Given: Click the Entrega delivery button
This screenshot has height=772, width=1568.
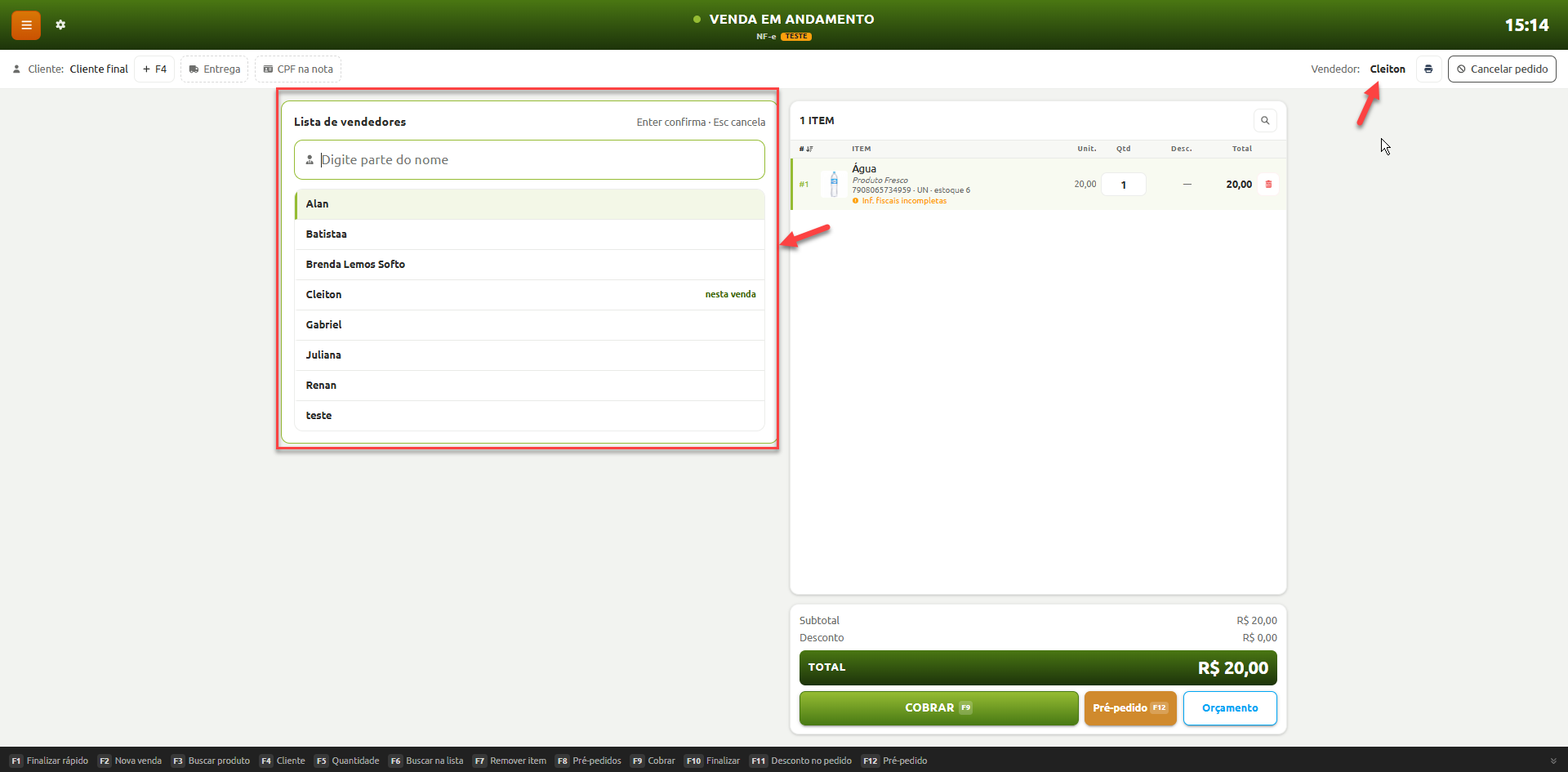Looking at the screenshot, I should pos(215,69).
